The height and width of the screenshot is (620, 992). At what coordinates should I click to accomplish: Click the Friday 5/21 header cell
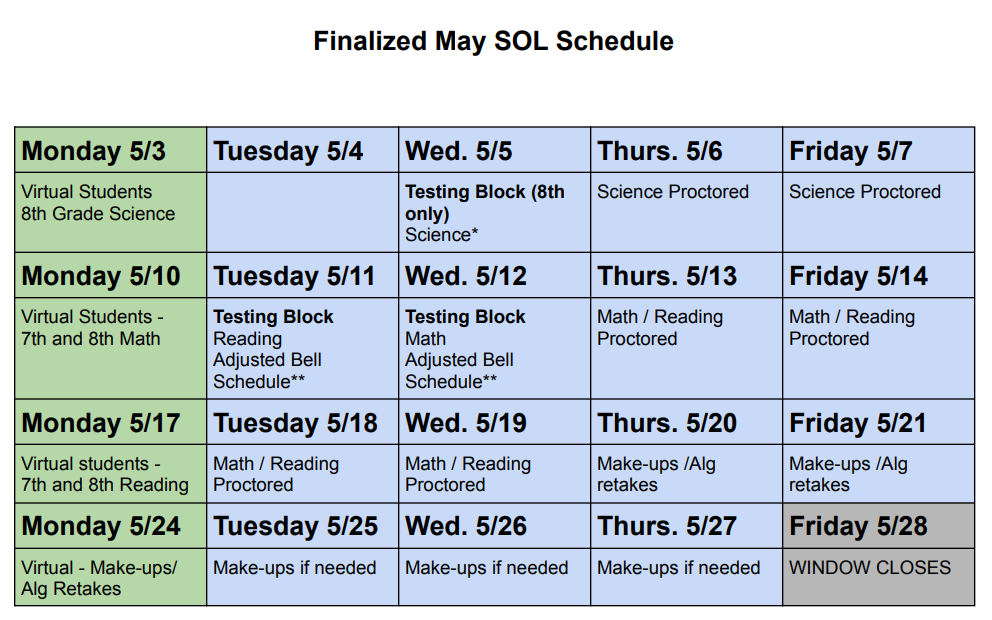point(878,423)
